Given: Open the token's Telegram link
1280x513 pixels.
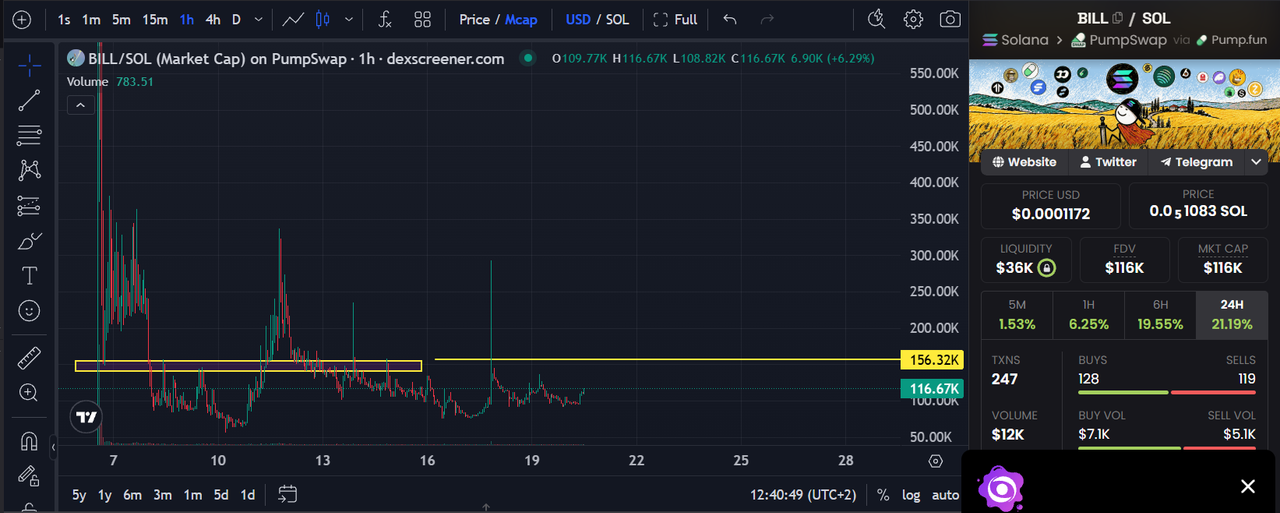Looking at the screenshot, I should (1195, 162).
